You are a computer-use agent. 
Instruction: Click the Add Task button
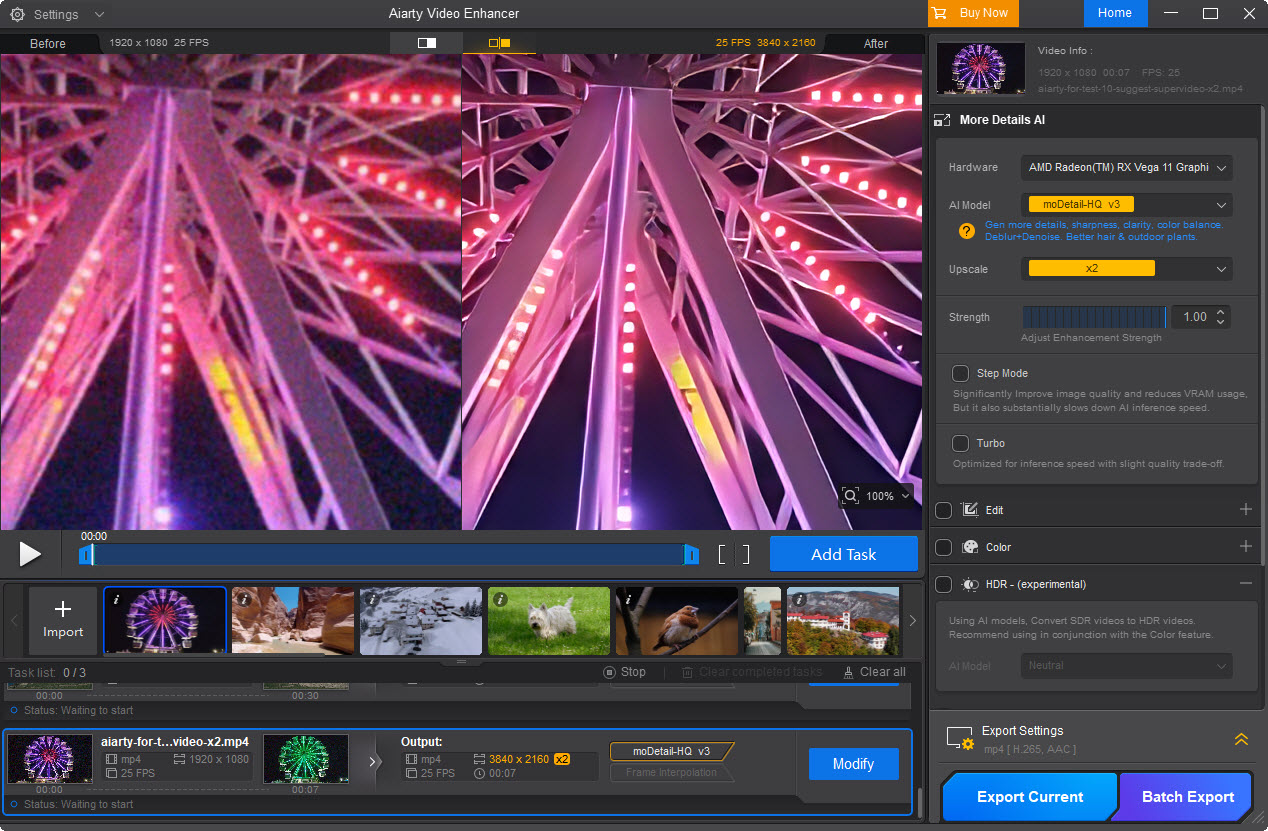[843, 554]
